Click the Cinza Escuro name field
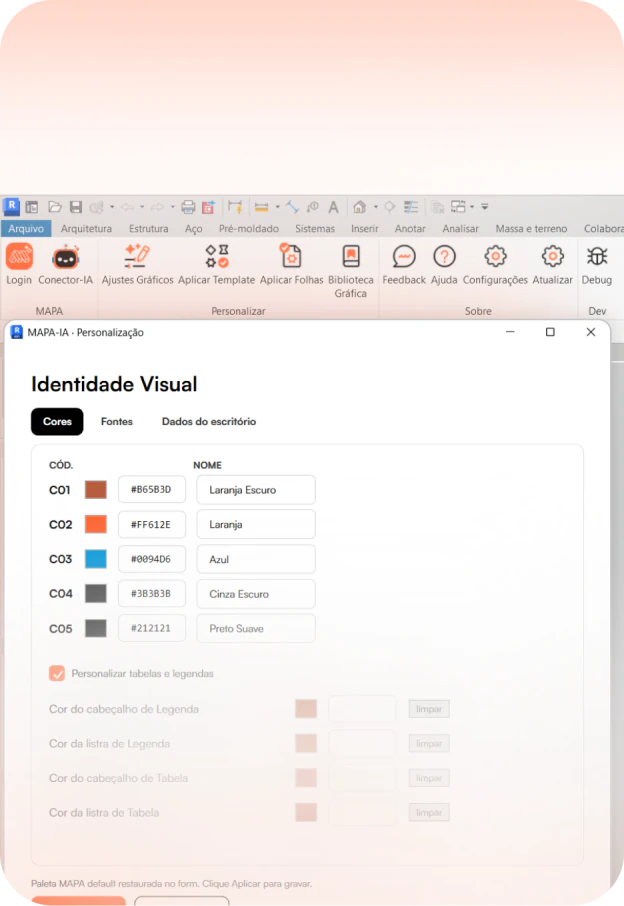Screen dimensions: 624x906 point(256,593)
